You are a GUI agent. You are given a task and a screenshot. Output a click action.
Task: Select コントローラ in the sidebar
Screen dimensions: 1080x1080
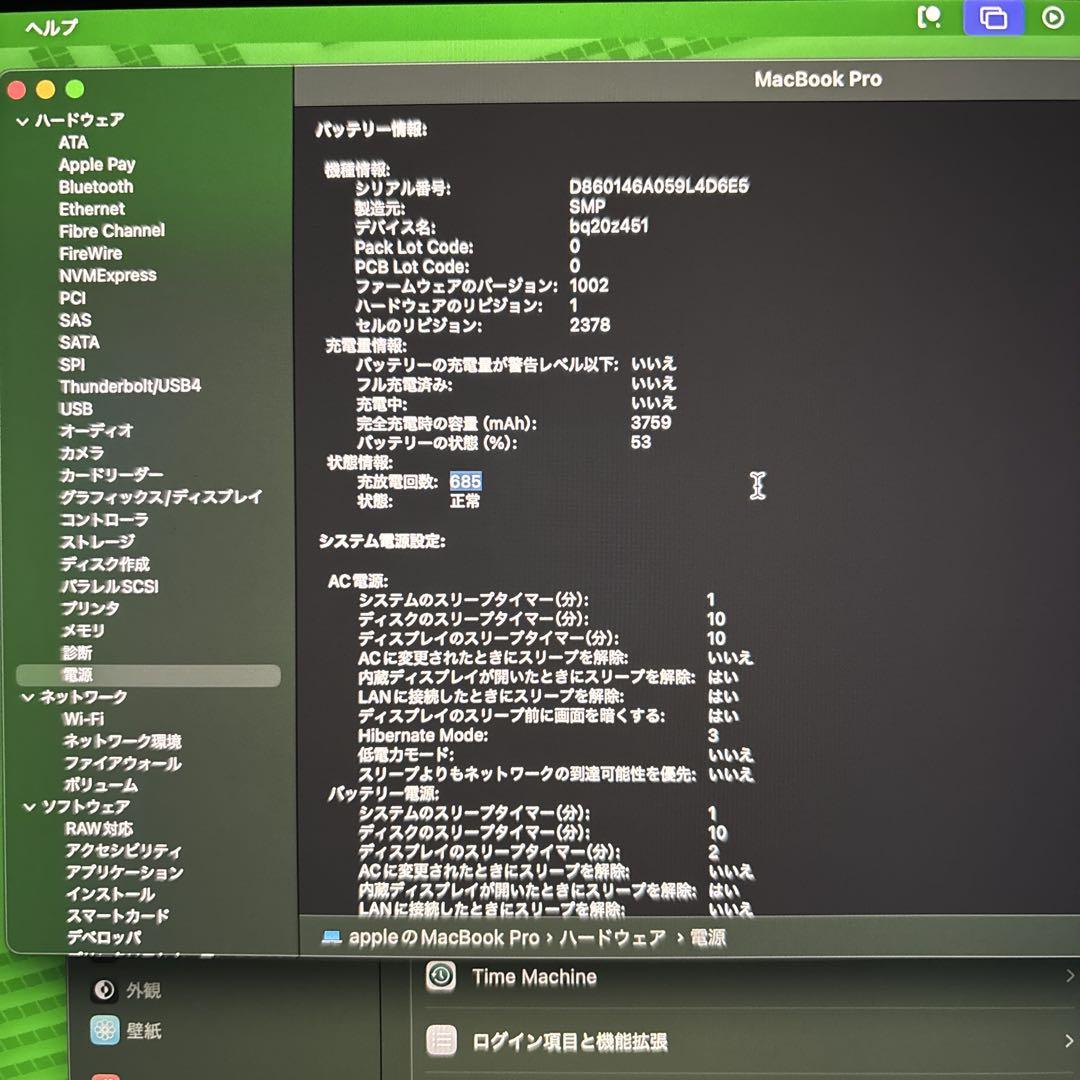coord(104,519)
